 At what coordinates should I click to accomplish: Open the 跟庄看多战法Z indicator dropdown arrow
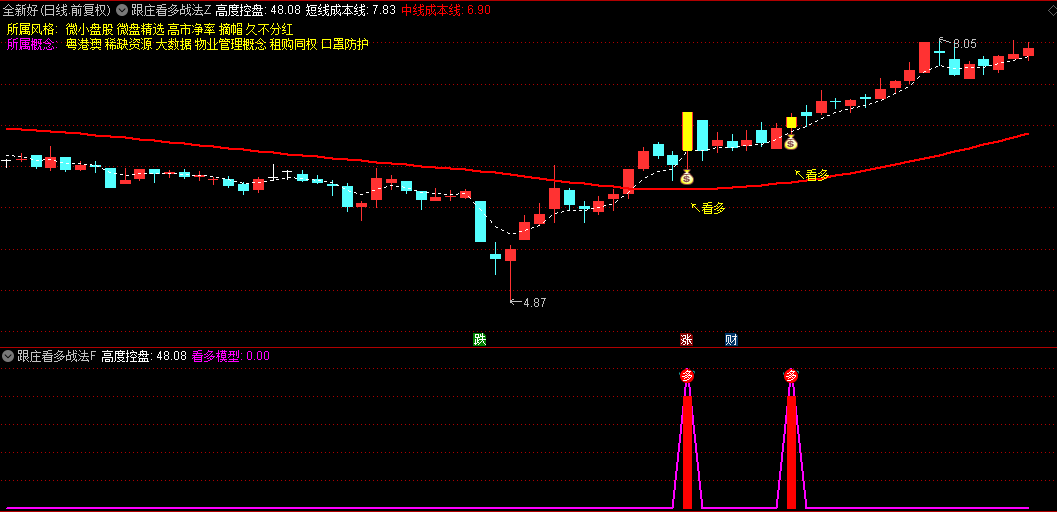point(121,10)
